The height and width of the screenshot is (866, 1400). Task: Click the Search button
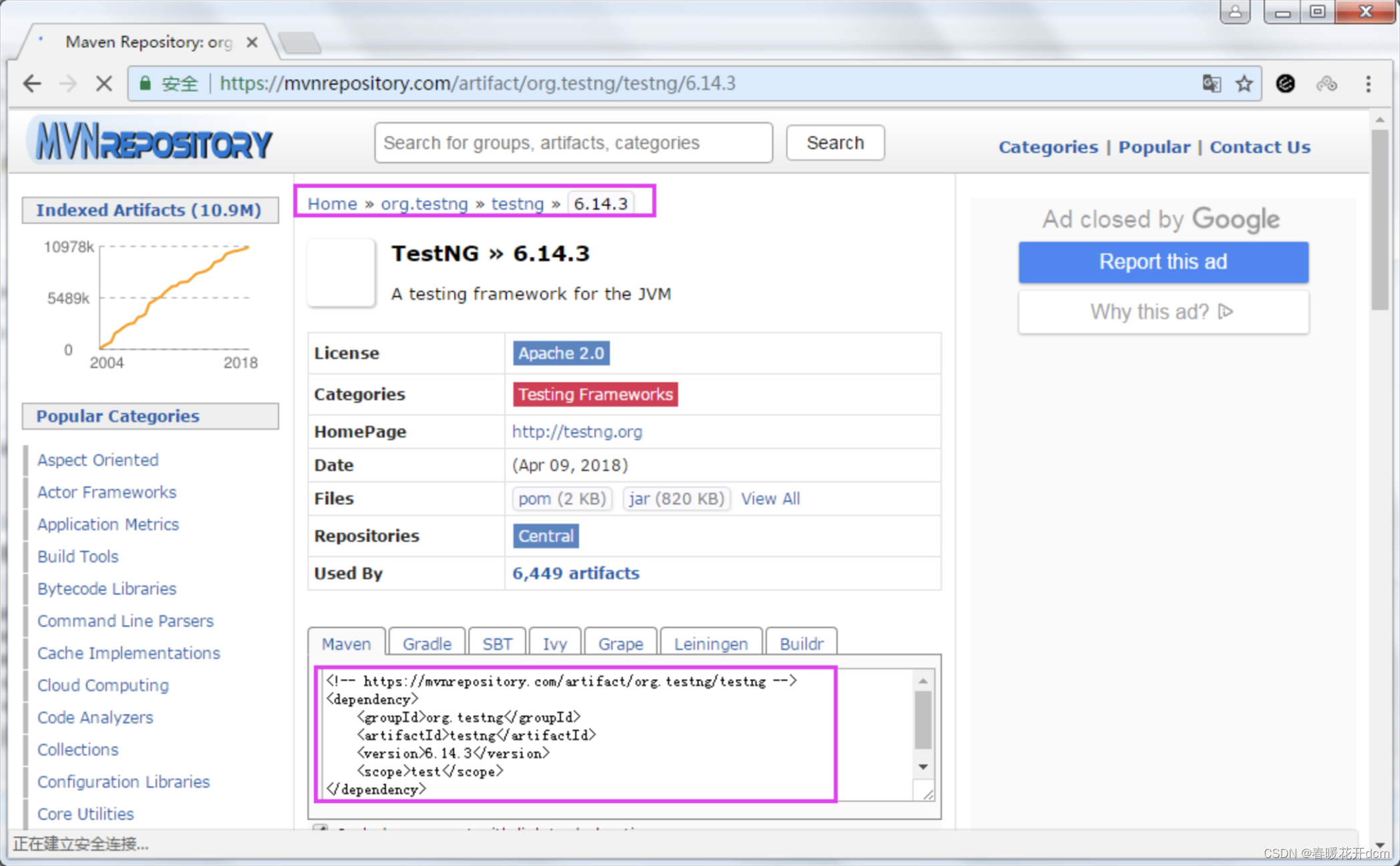(x=835, y=143)
